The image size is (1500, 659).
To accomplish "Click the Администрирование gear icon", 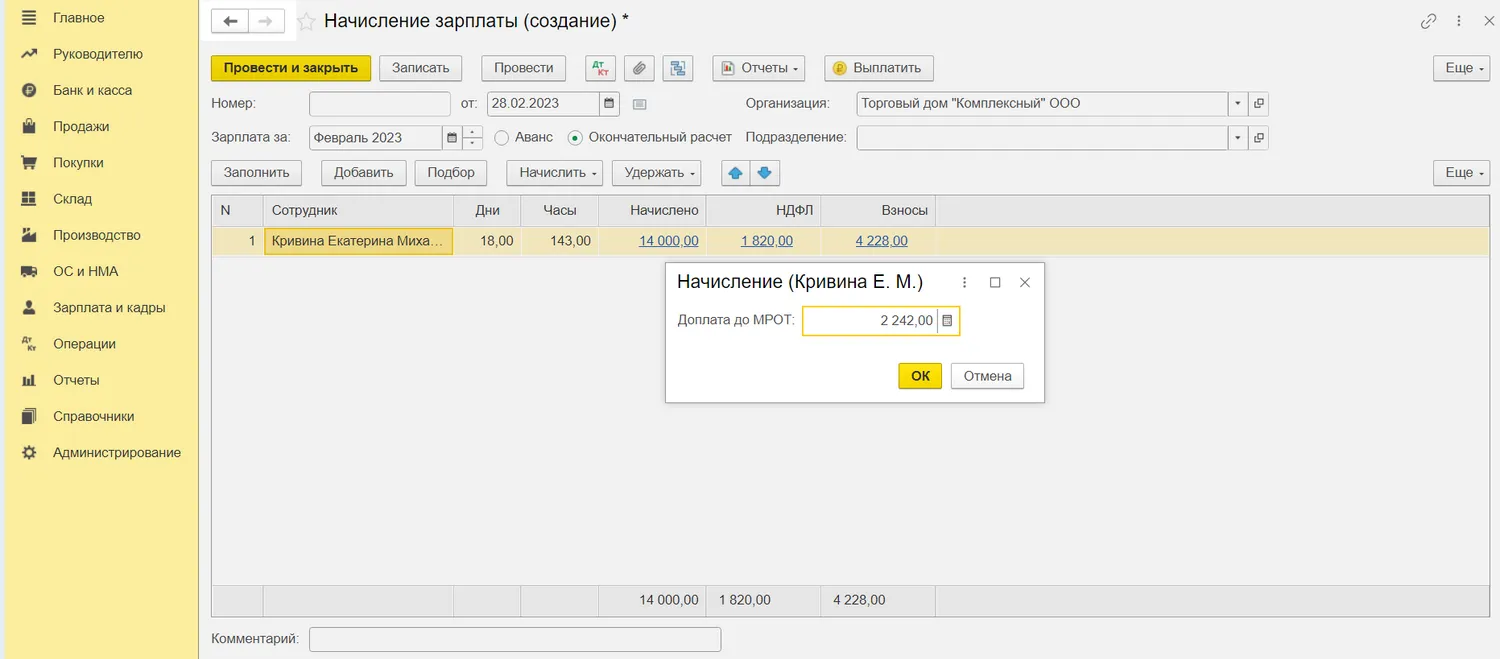I will [29, 452].
